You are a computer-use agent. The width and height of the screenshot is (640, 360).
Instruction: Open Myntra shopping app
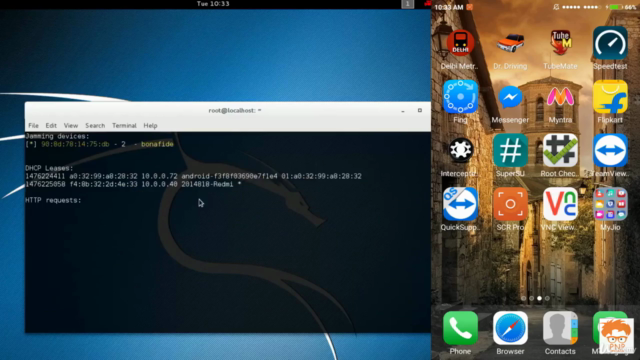pyautogui.click(x=560, y=97)
